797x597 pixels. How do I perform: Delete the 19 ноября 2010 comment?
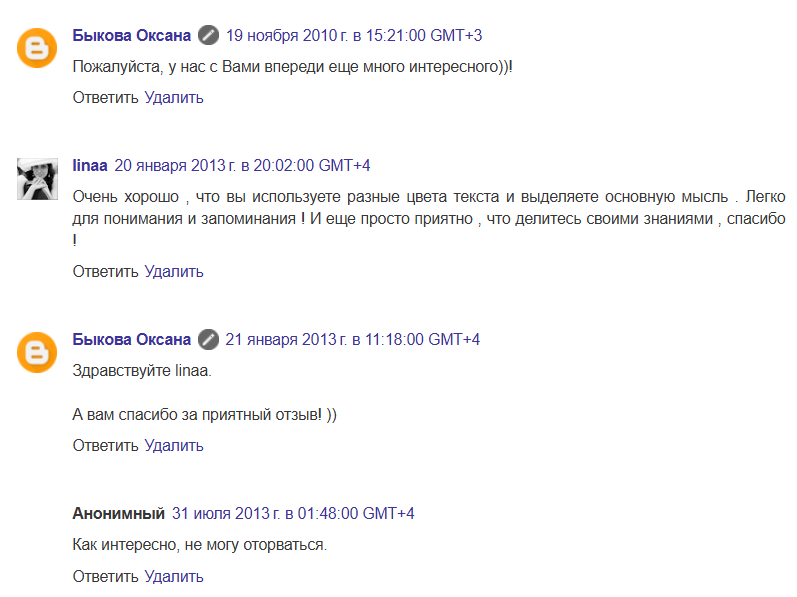(x=174, y=98)
